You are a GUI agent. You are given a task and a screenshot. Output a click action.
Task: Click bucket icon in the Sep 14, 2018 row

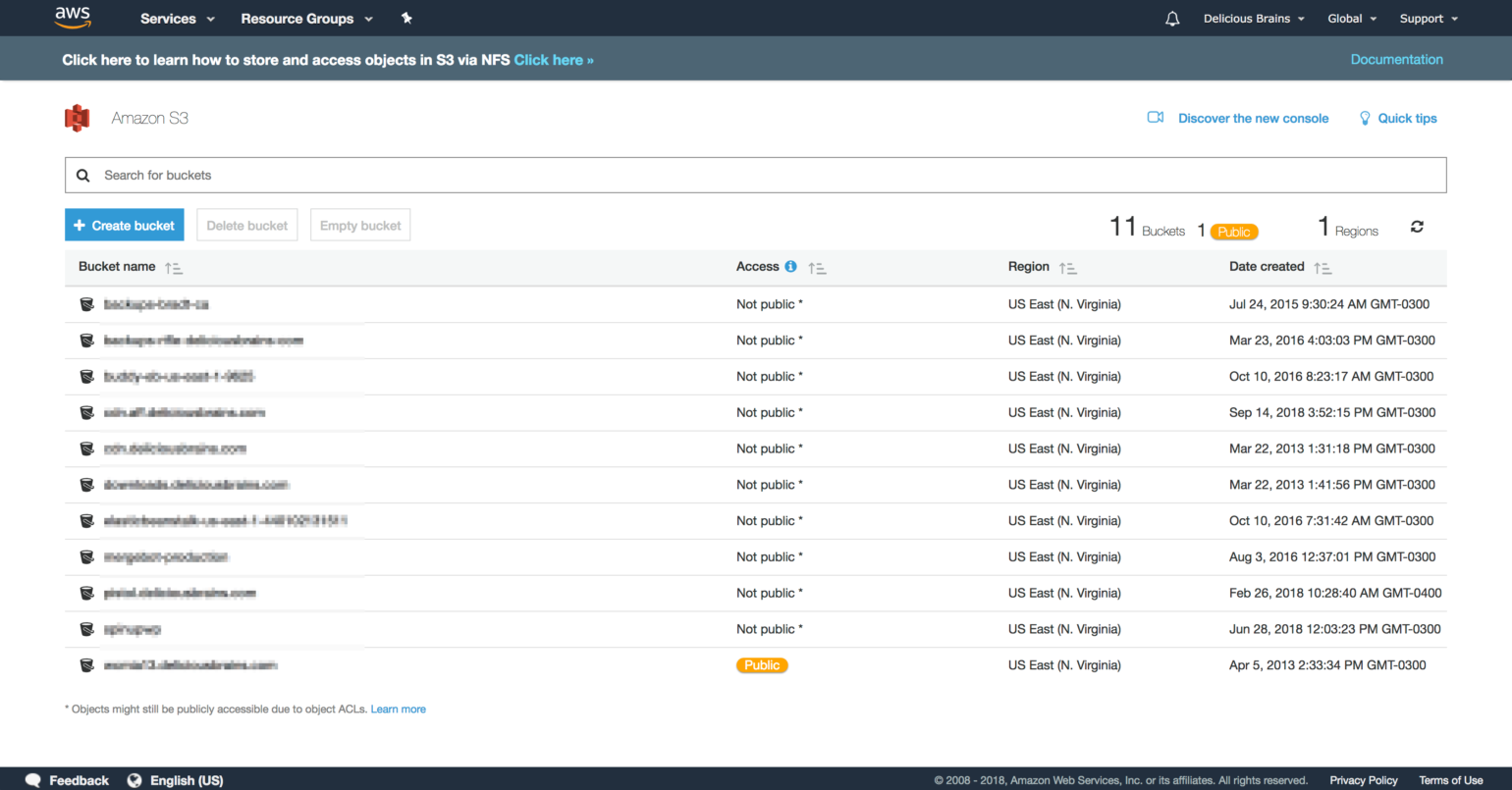point(87,412)
